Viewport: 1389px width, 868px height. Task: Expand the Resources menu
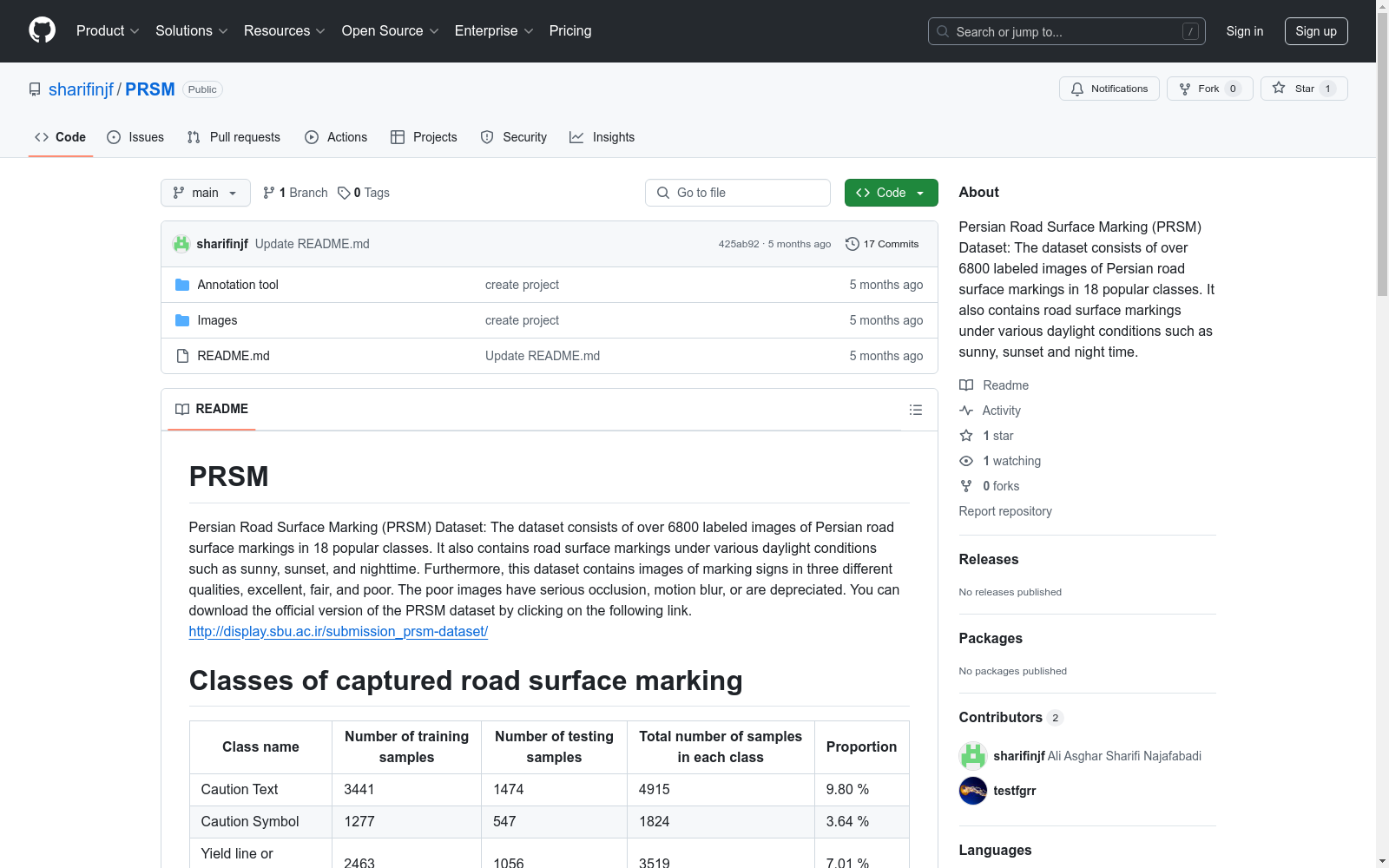[285, 31]
